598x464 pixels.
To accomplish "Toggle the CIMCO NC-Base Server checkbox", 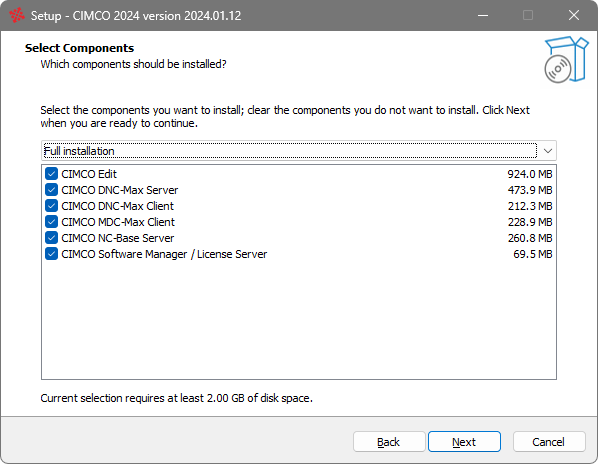I will [51, 238].
